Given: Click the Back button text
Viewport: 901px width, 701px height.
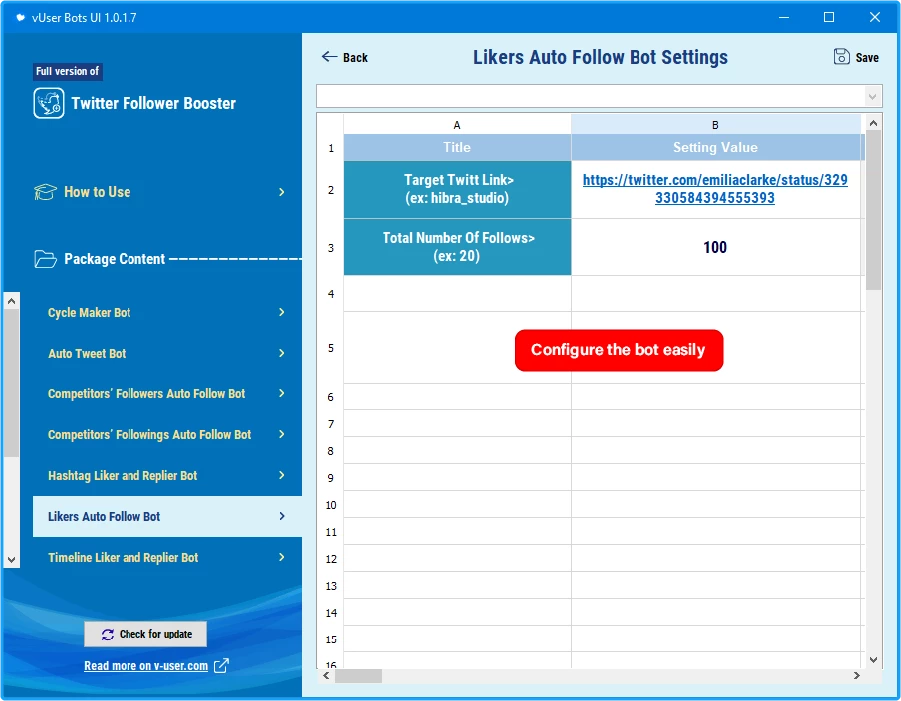Looking at the screenshot, I should tap(355, 57).
